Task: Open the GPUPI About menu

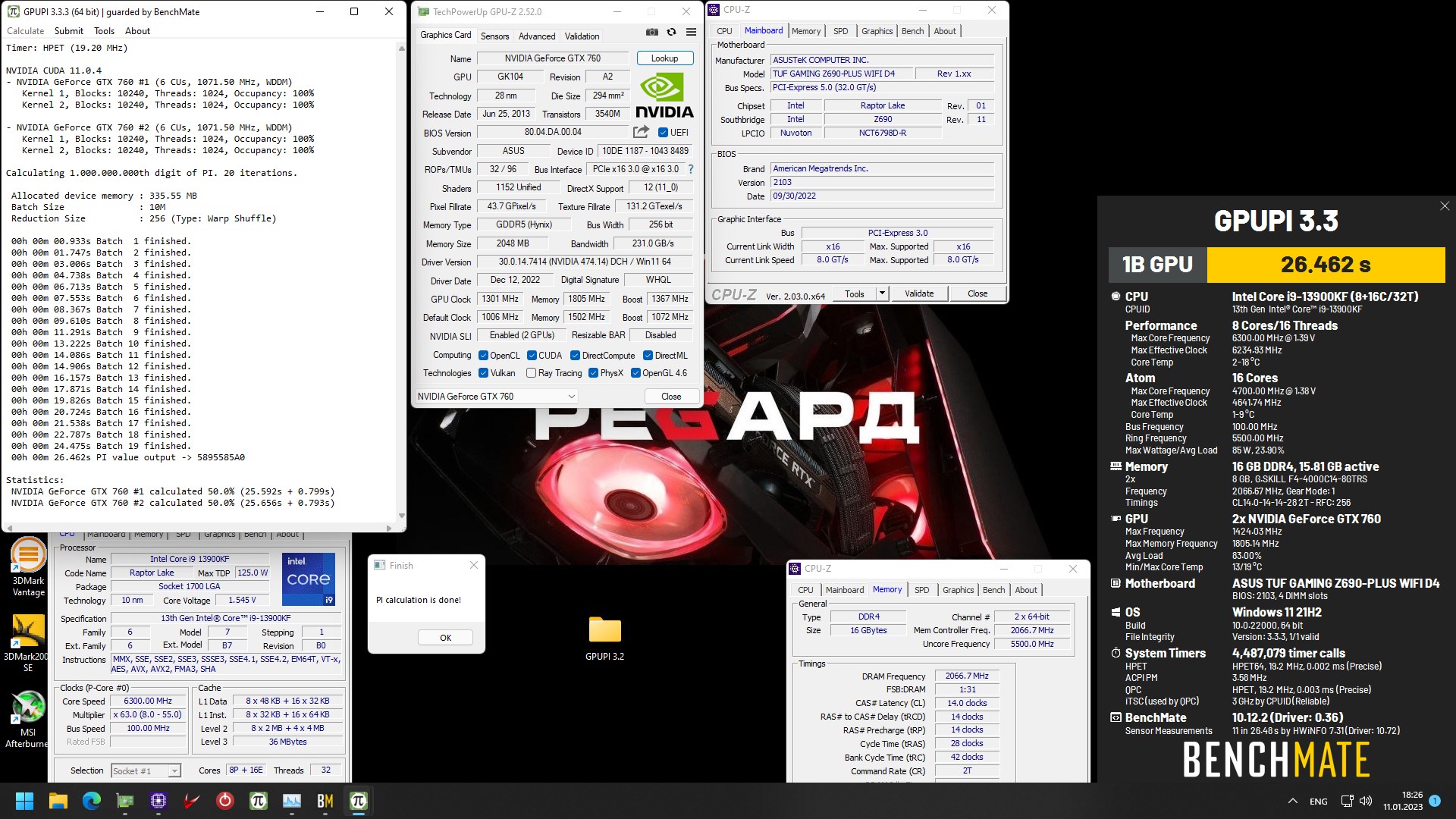Action: (137, 31)
